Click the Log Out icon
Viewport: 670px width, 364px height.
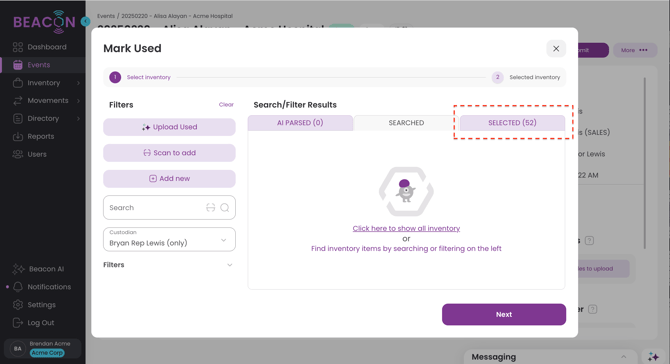click(18, 323)
